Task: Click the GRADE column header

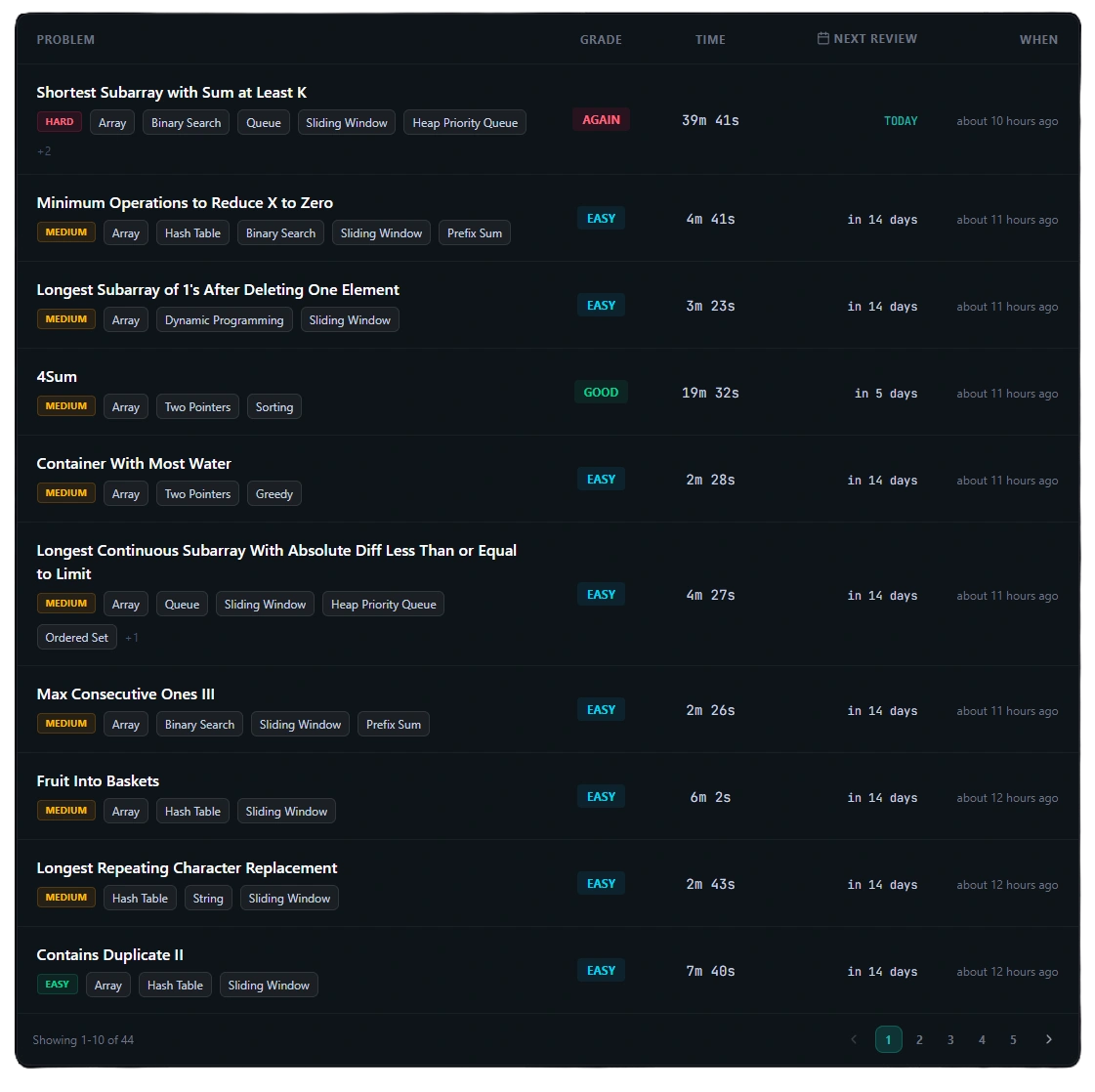Action: coord(601,40)
